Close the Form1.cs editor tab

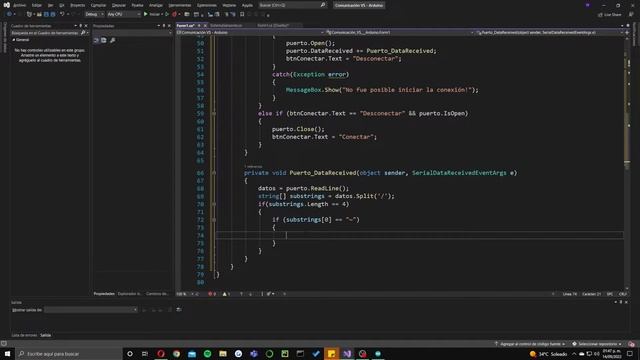(205, 25)
